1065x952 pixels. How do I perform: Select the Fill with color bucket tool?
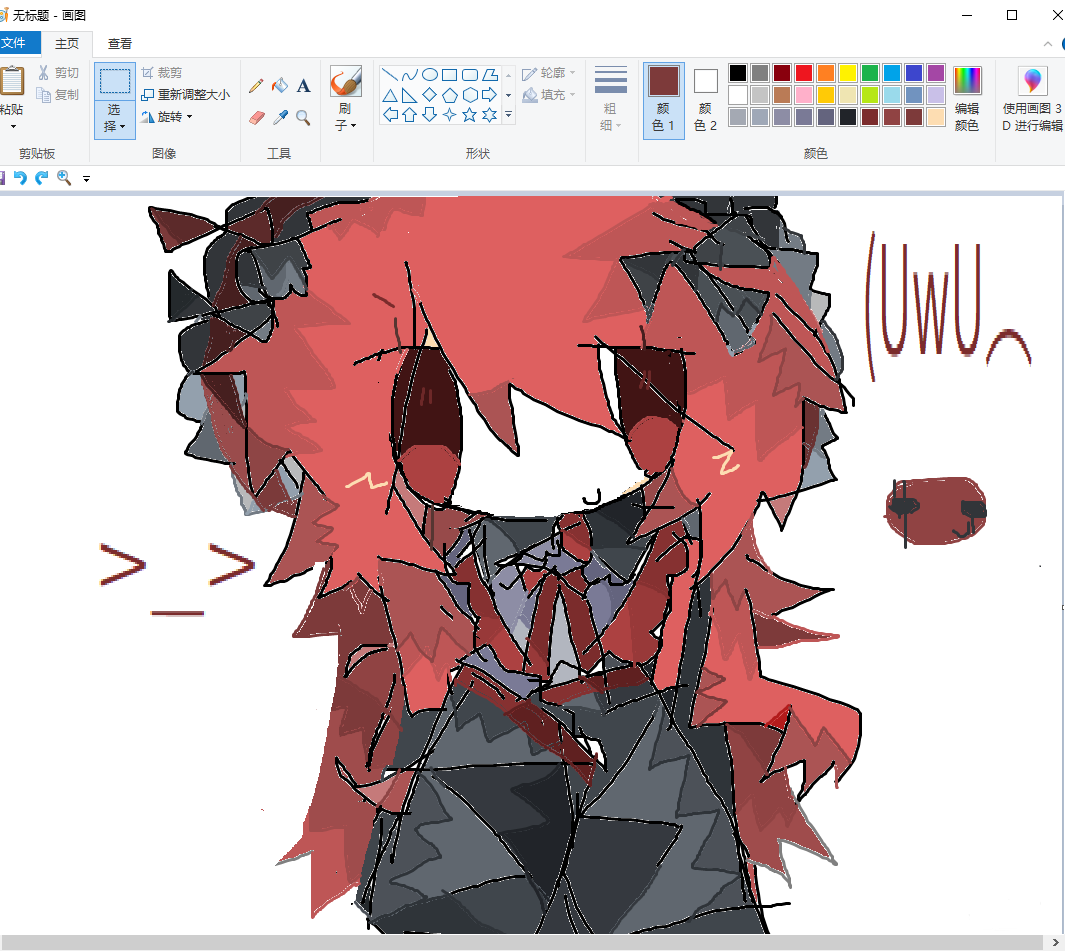280,86
